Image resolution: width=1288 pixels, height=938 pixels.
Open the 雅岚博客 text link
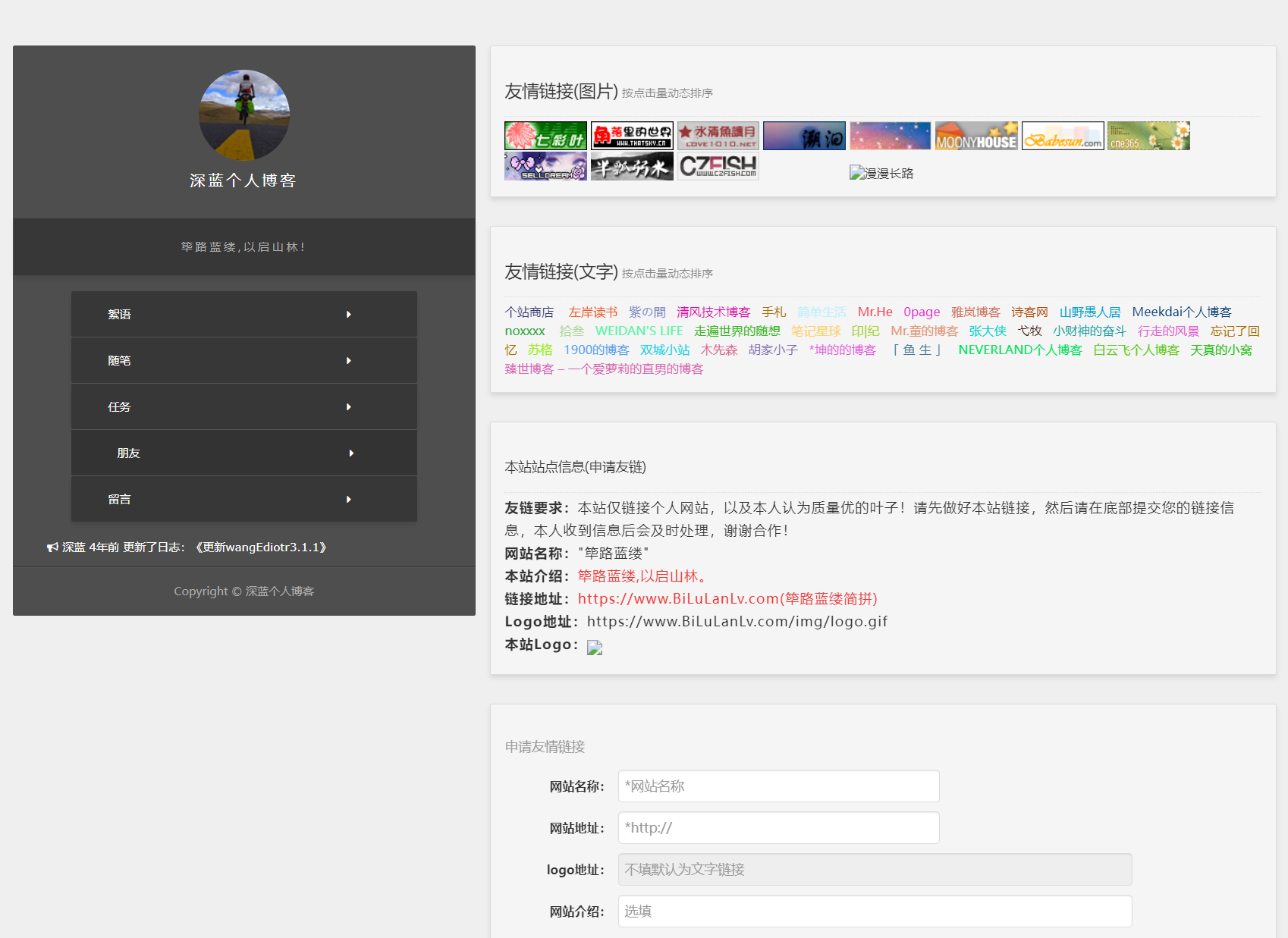point(975,312)
